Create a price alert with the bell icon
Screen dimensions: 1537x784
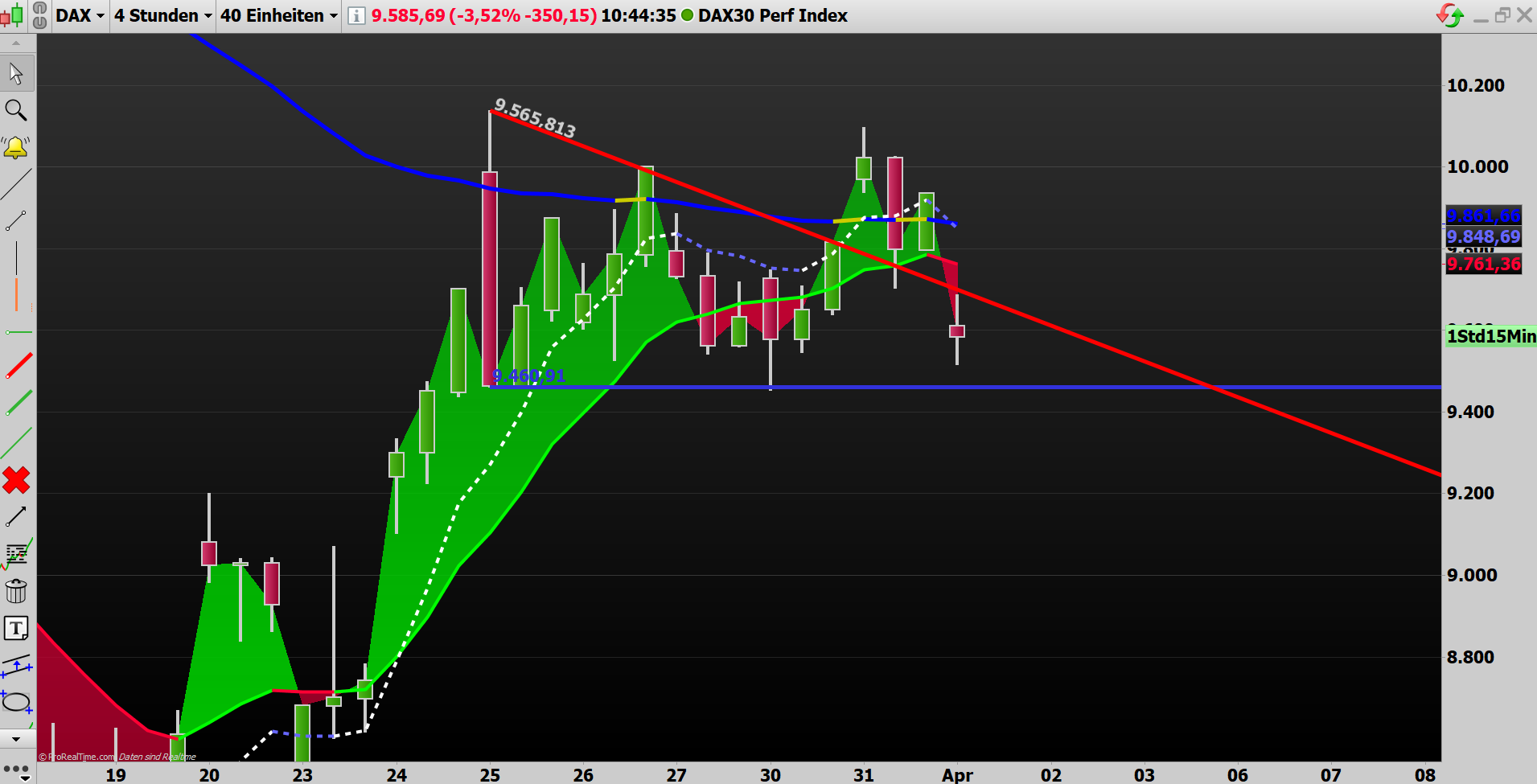coord(16,146)
